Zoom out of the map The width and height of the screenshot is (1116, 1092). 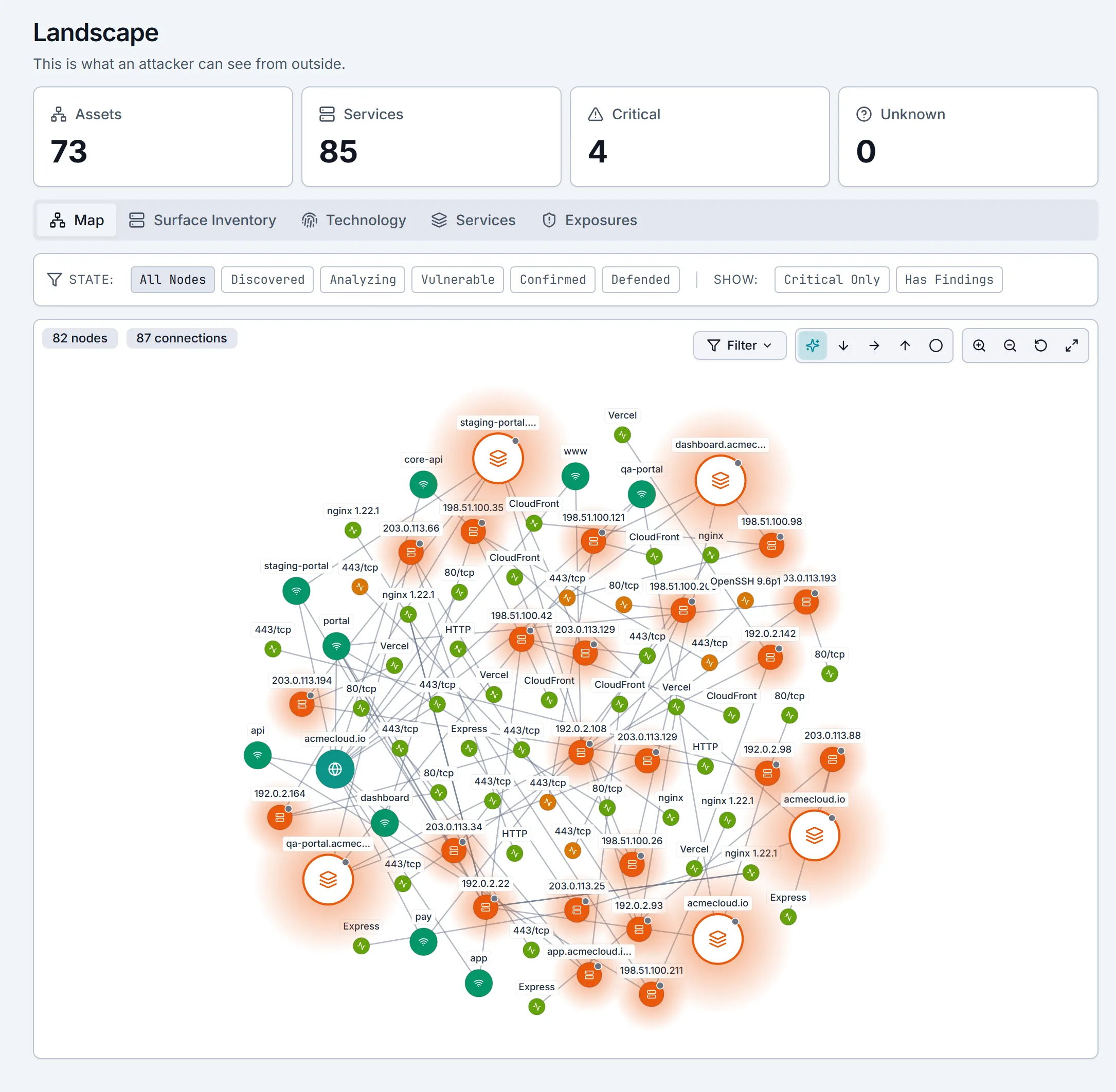(x=1010, y=345)
